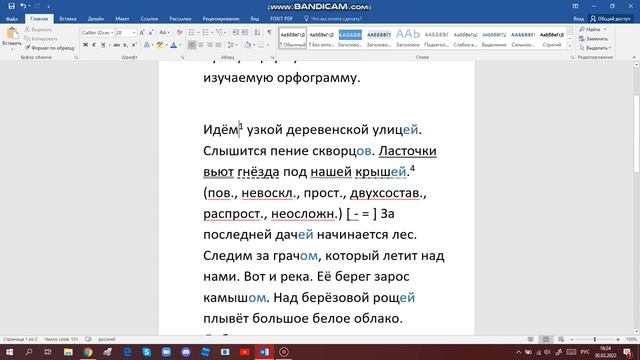Viewport: 640px width, 360px height.
Task: Click the Найти (Find) button
Action: [592, 29]
